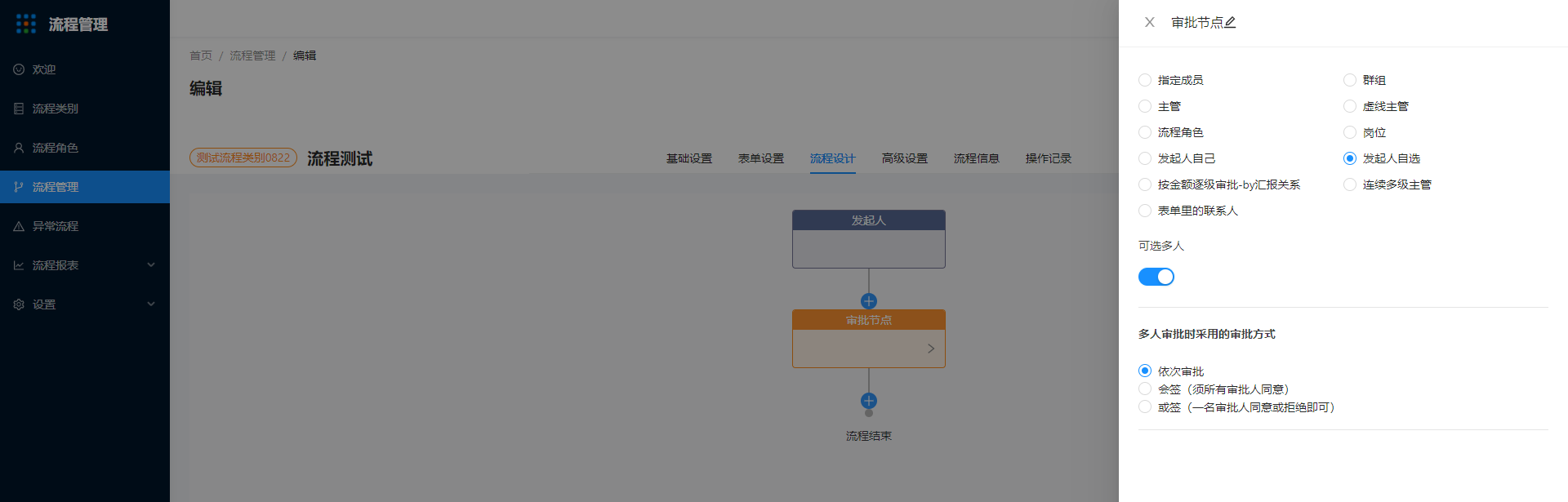Open 流程管理 in sidebar
Image resolution: width=1568 pixels, height=502 pixels.
pos(85,187)
